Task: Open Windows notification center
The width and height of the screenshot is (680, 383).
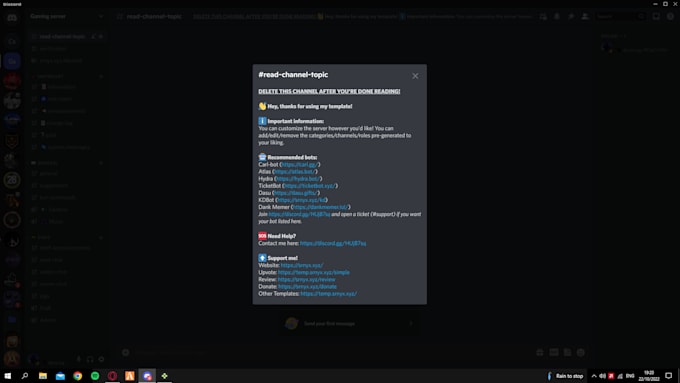Action: pyautogui.click(x=669, y=376)
